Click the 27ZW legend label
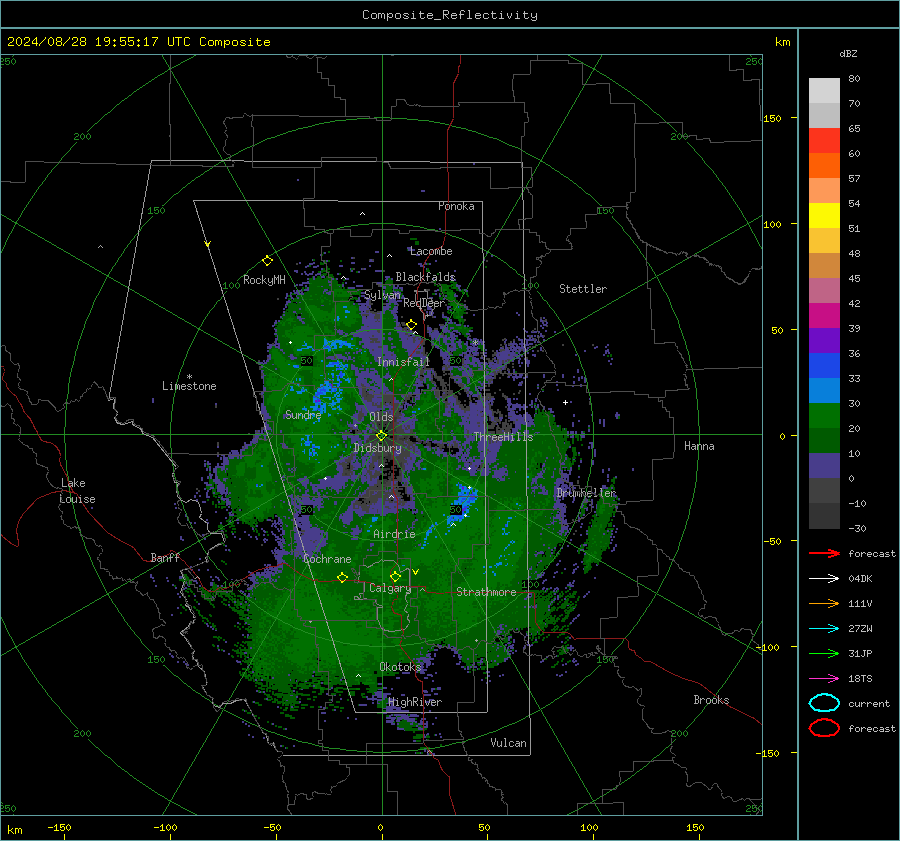The image size is (900, 841). coord(860,629)
